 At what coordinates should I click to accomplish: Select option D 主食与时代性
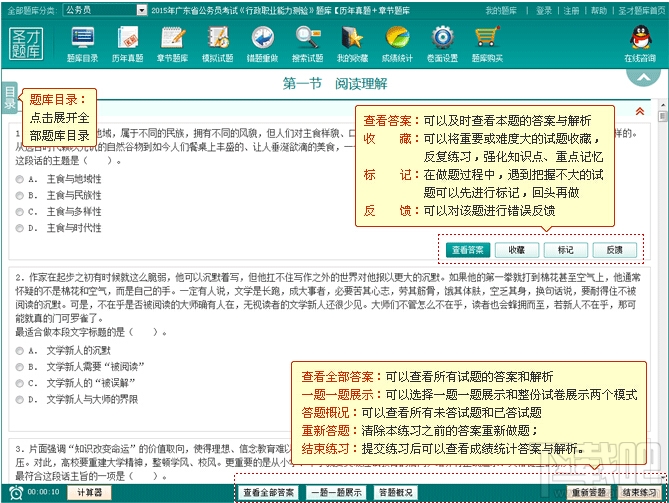pos(20,228)
